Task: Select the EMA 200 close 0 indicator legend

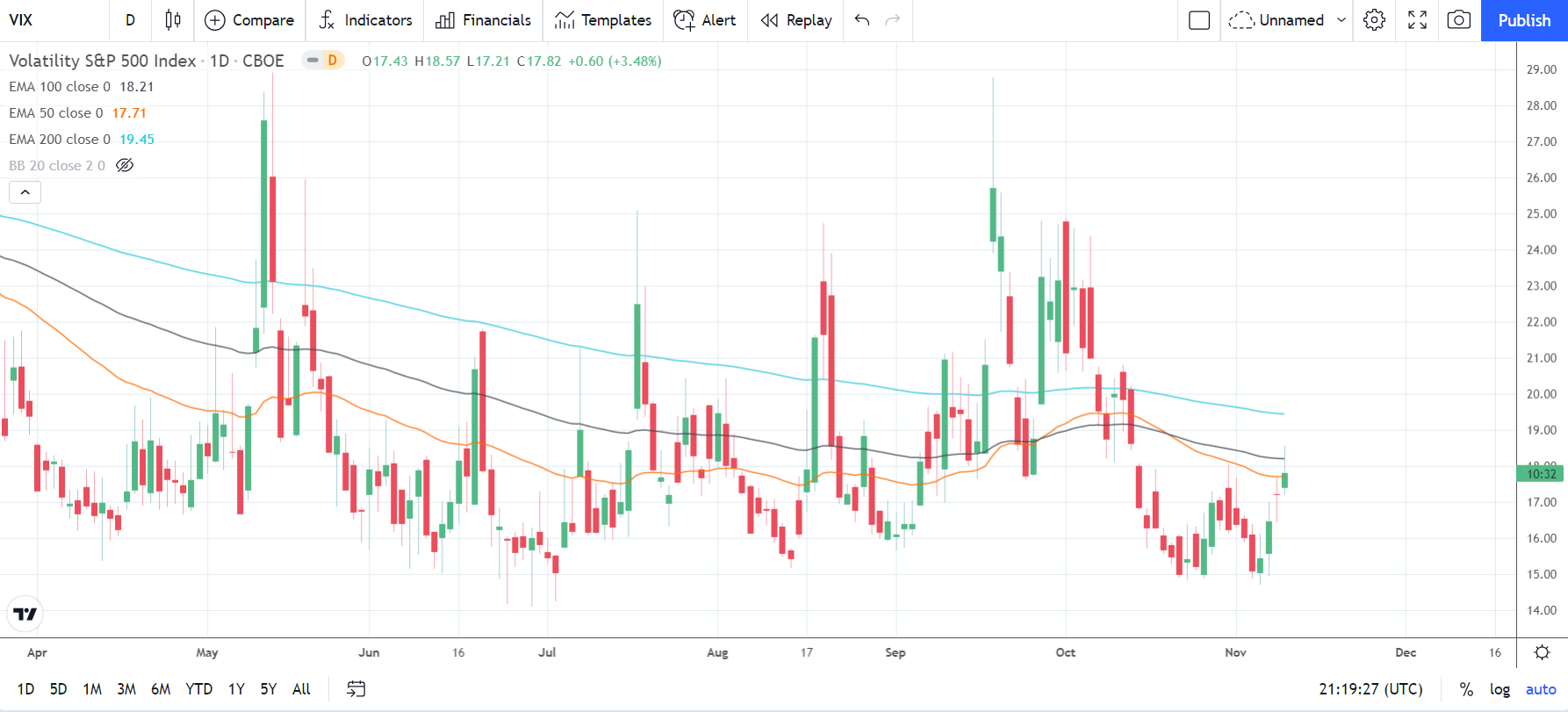Action: pos(60,140)
